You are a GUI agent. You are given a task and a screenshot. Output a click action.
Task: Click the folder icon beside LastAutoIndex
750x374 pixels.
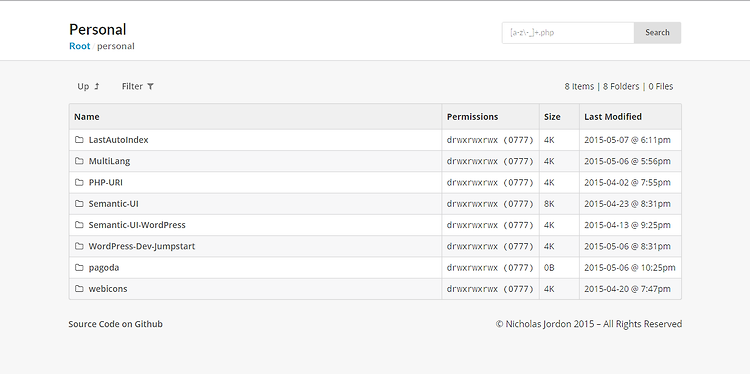(79, 140)
